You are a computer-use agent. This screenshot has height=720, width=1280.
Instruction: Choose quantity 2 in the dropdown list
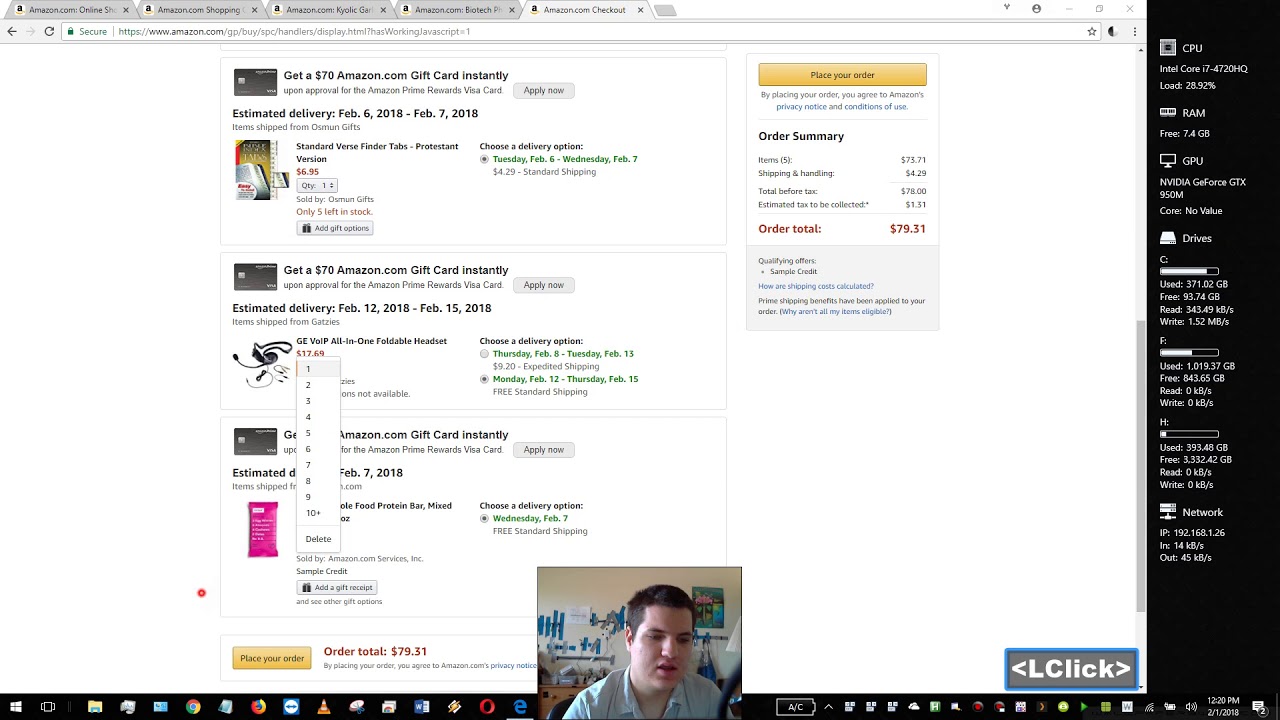click(318, 385)
